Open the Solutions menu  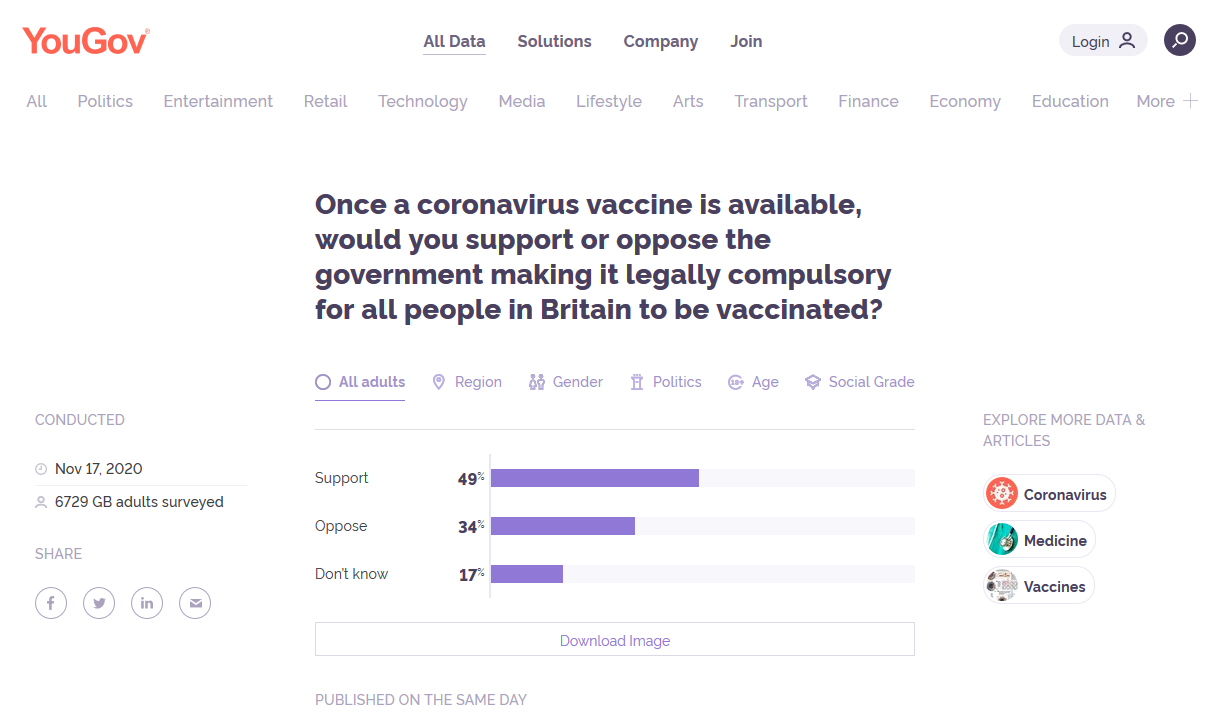554,41
